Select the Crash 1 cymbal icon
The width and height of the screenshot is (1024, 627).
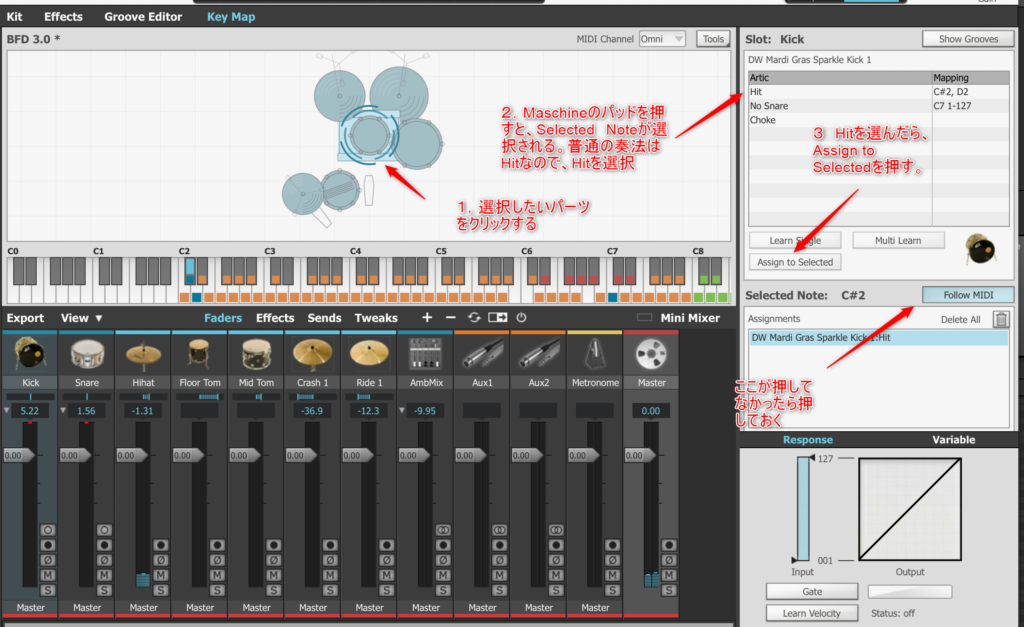(312, 353)
